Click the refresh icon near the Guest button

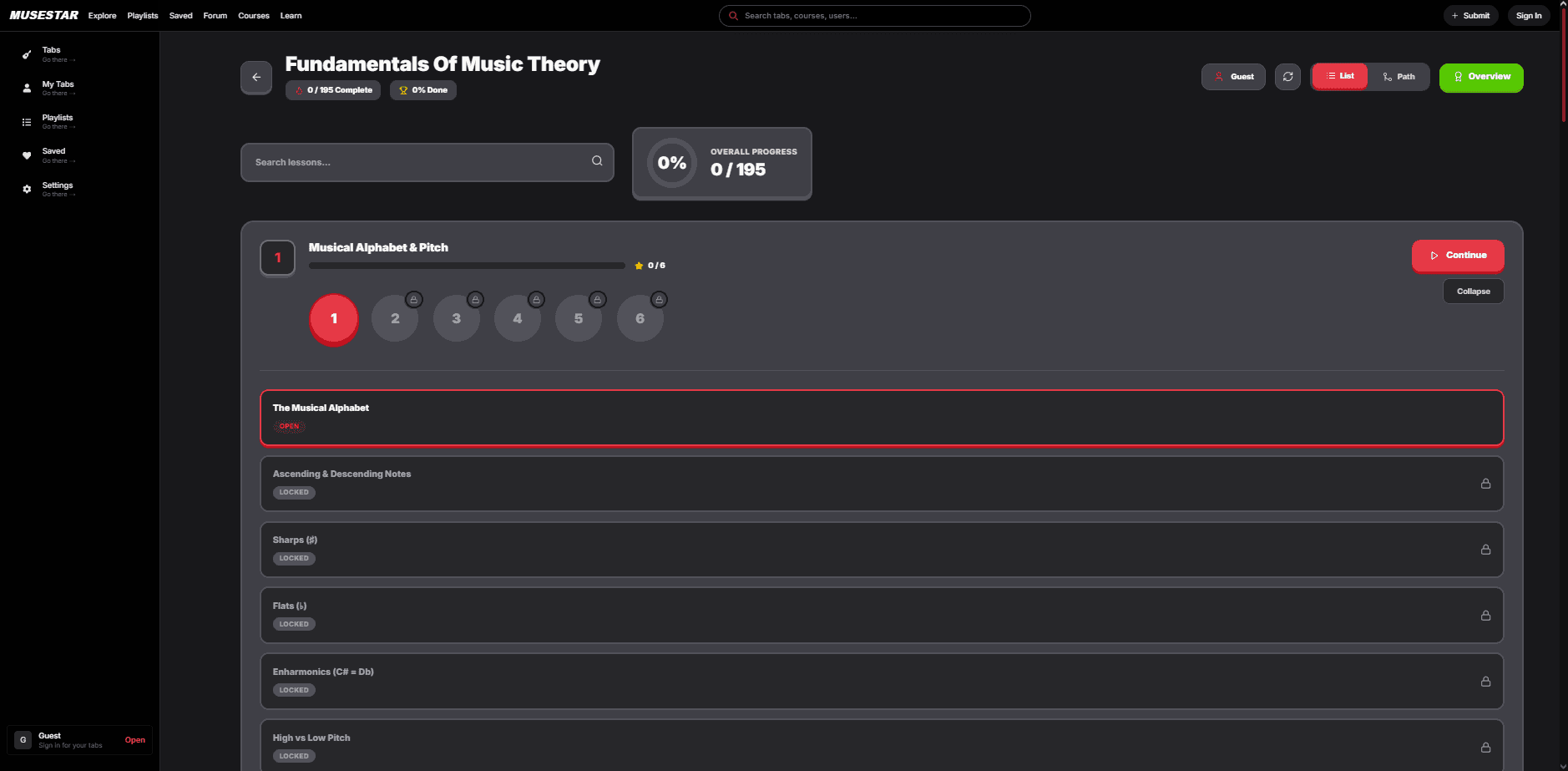point(1287,76)
